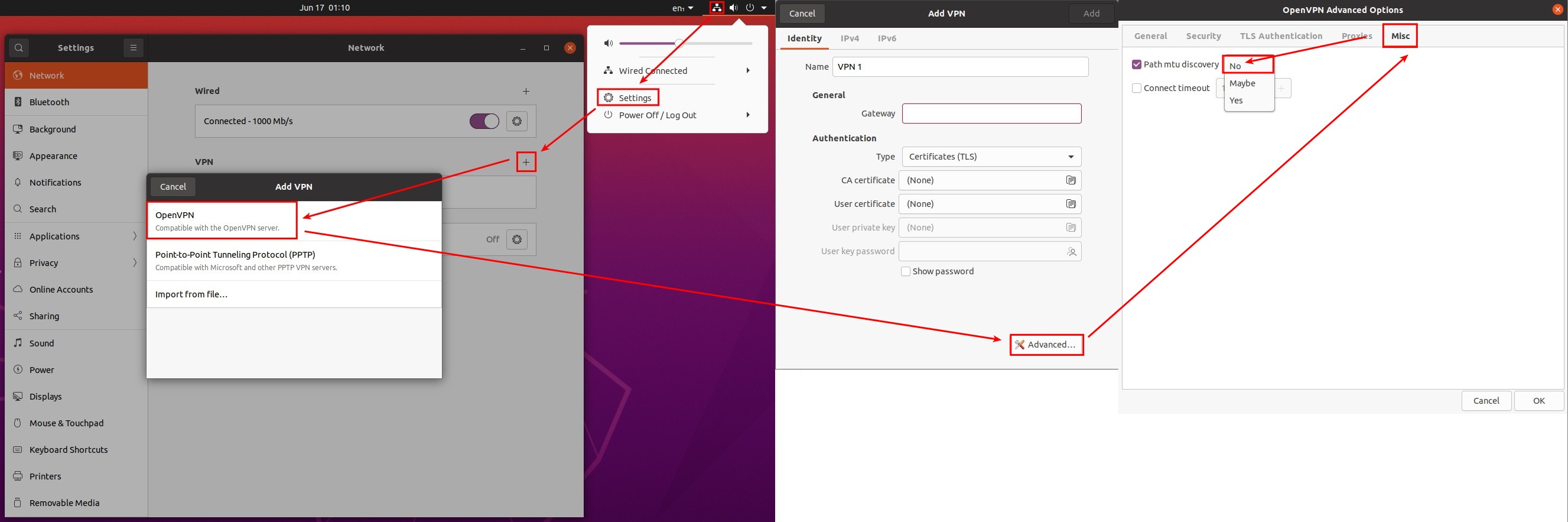This screenshot has width=1568, height=522.
Task: Uncheck the Path mtu discovery checkbox
Action: coord(1137,64)
